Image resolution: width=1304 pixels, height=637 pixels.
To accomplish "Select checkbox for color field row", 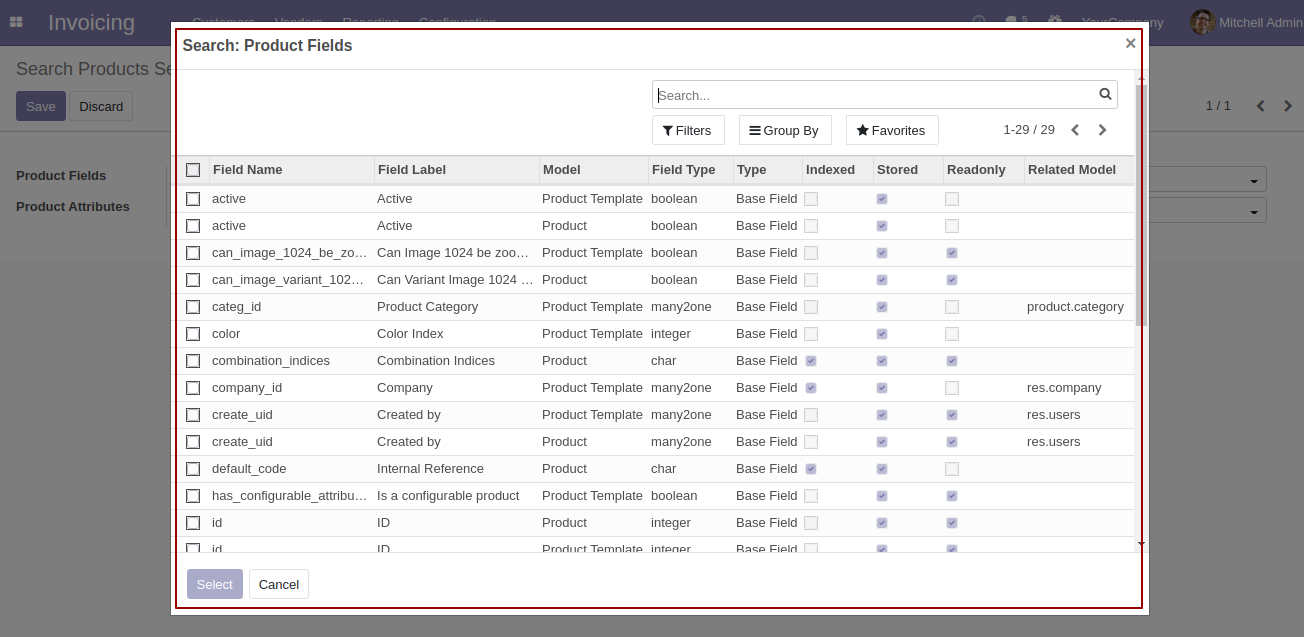I will pyautogui.click(x=193, y=334).
